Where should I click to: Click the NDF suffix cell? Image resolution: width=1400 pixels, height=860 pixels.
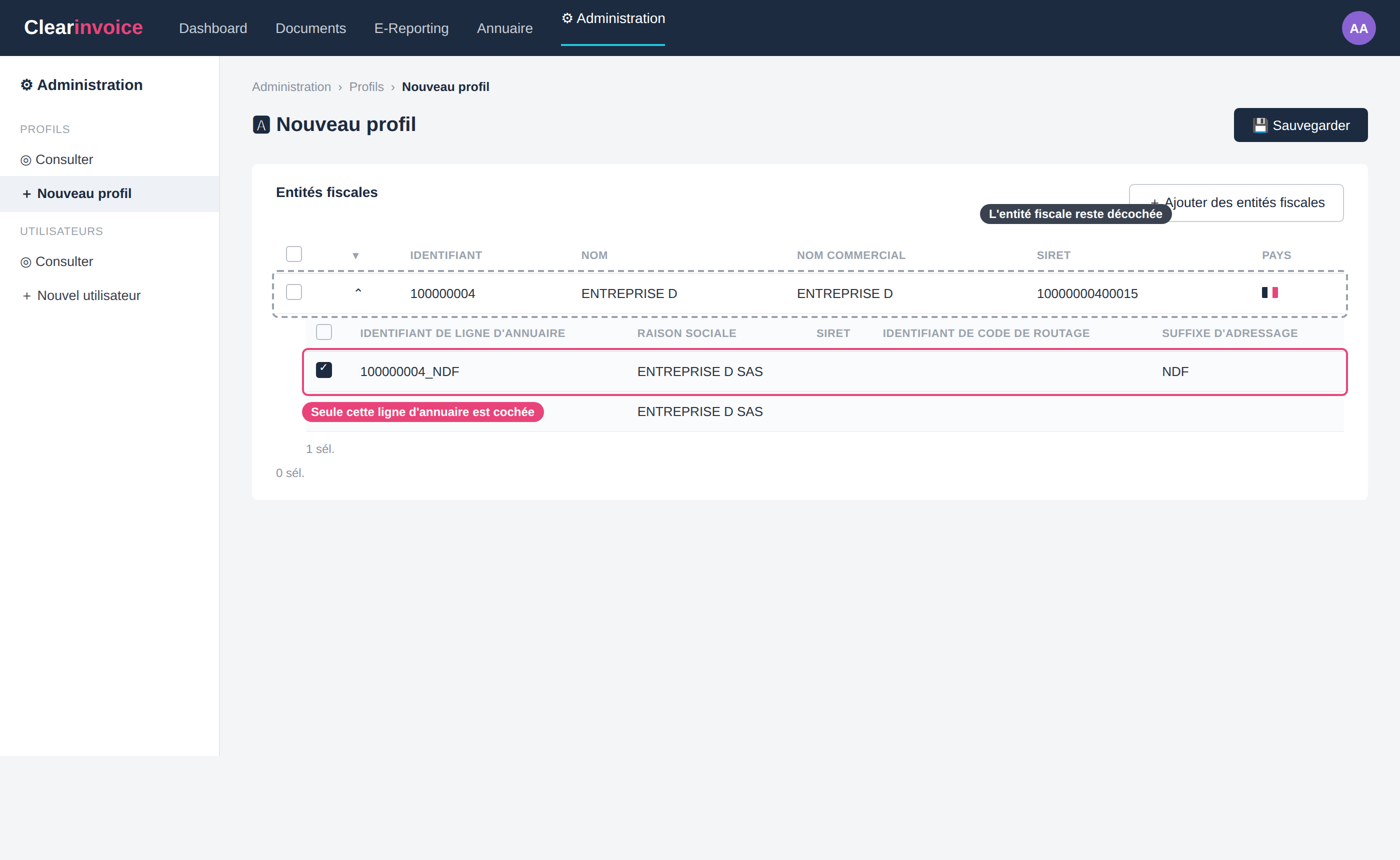coord(1175,371)
